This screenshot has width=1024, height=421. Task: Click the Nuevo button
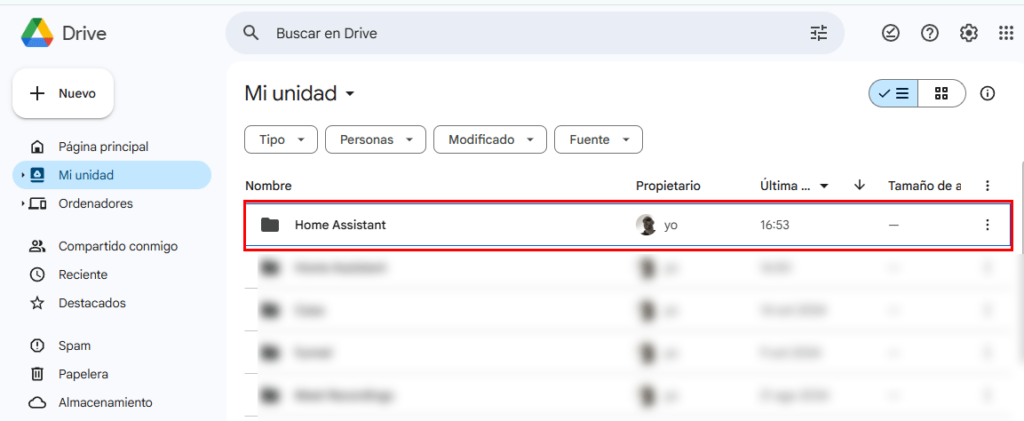coord(63,93)
